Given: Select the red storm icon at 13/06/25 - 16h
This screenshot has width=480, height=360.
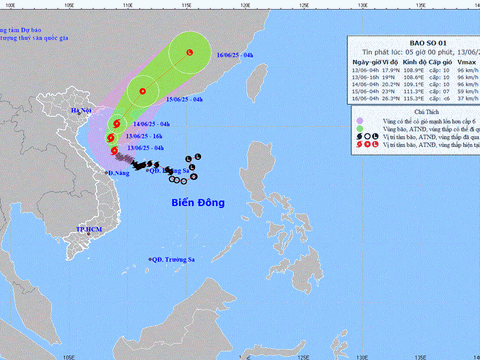Looking at the screenshot, I should click(x=111, y=137).
